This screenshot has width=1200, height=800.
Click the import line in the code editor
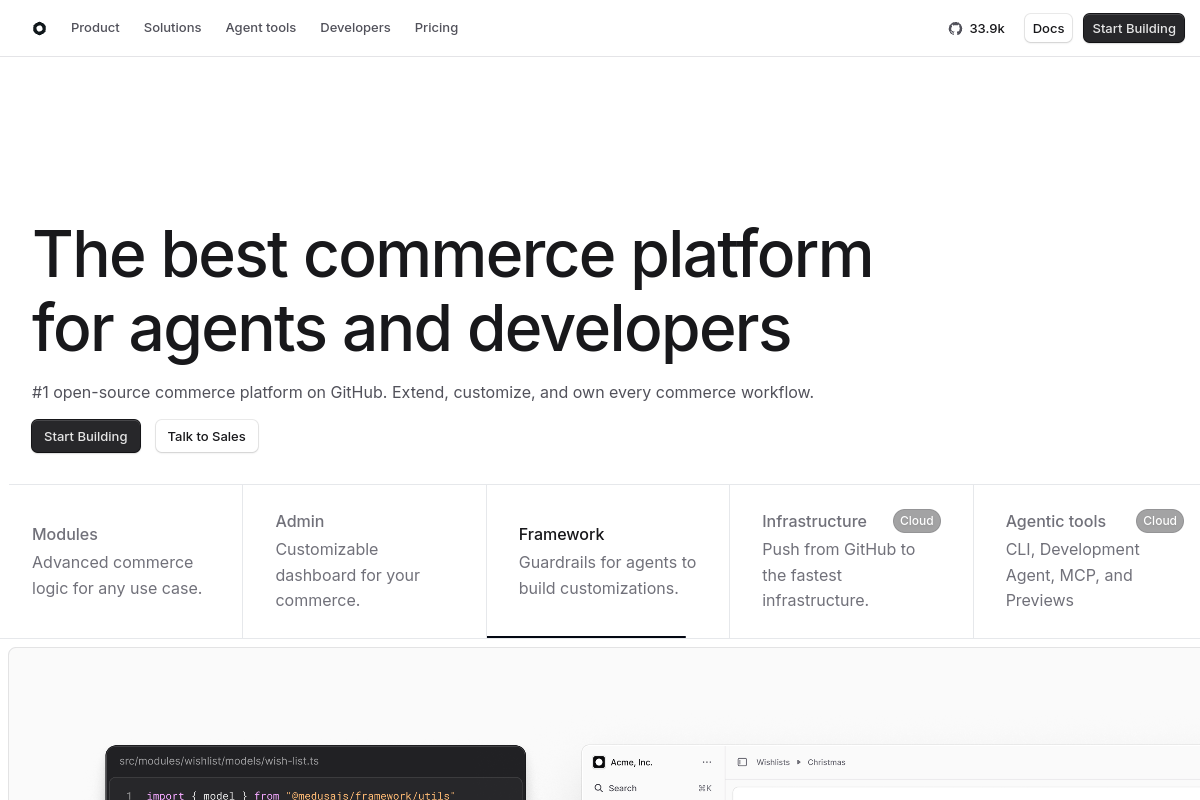pyautogui.click(x=300, y=795)
